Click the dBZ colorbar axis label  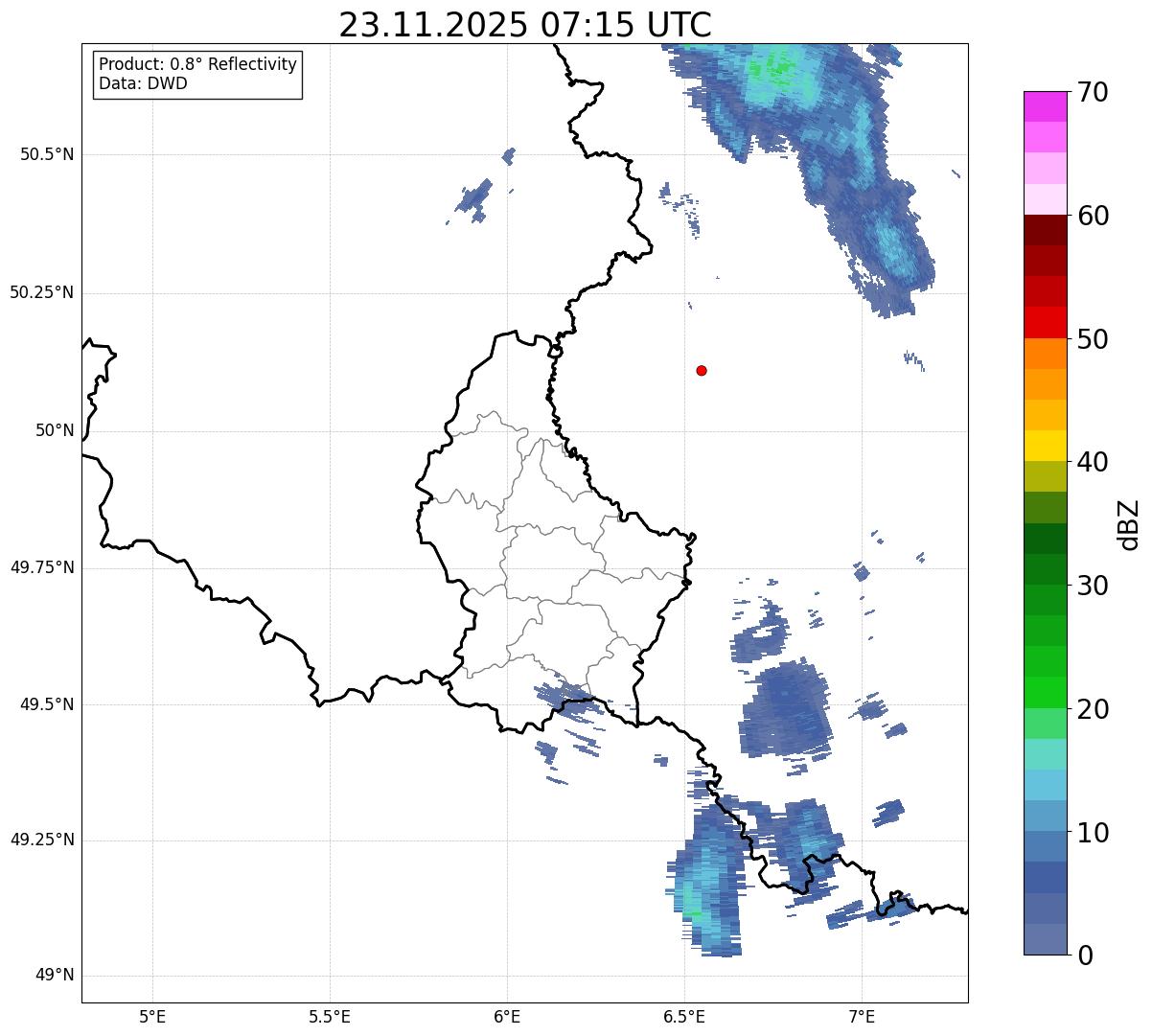click(x=1130, y=523)
